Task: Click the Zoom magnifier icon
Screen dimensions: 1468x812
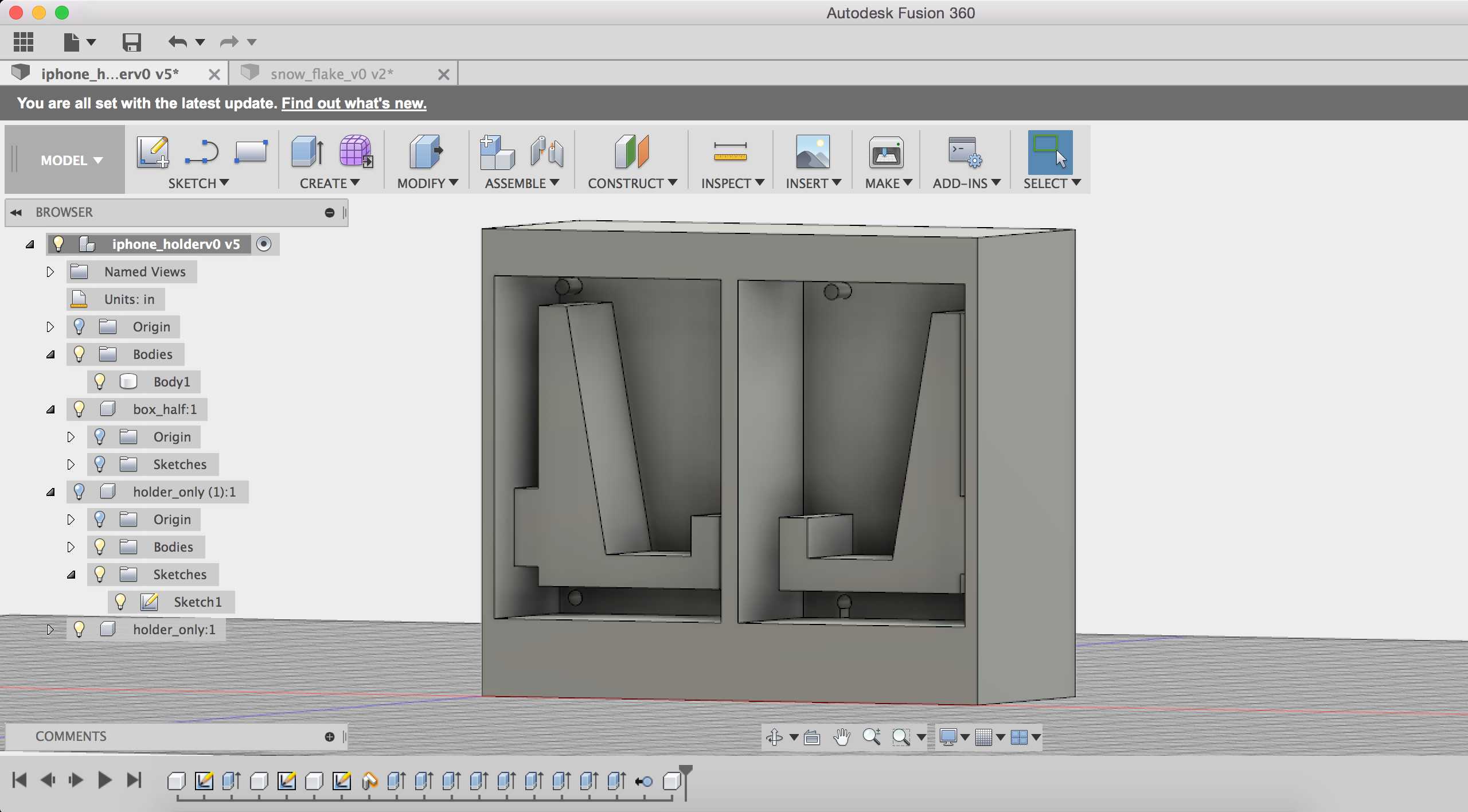Action: tap(872, 737)
